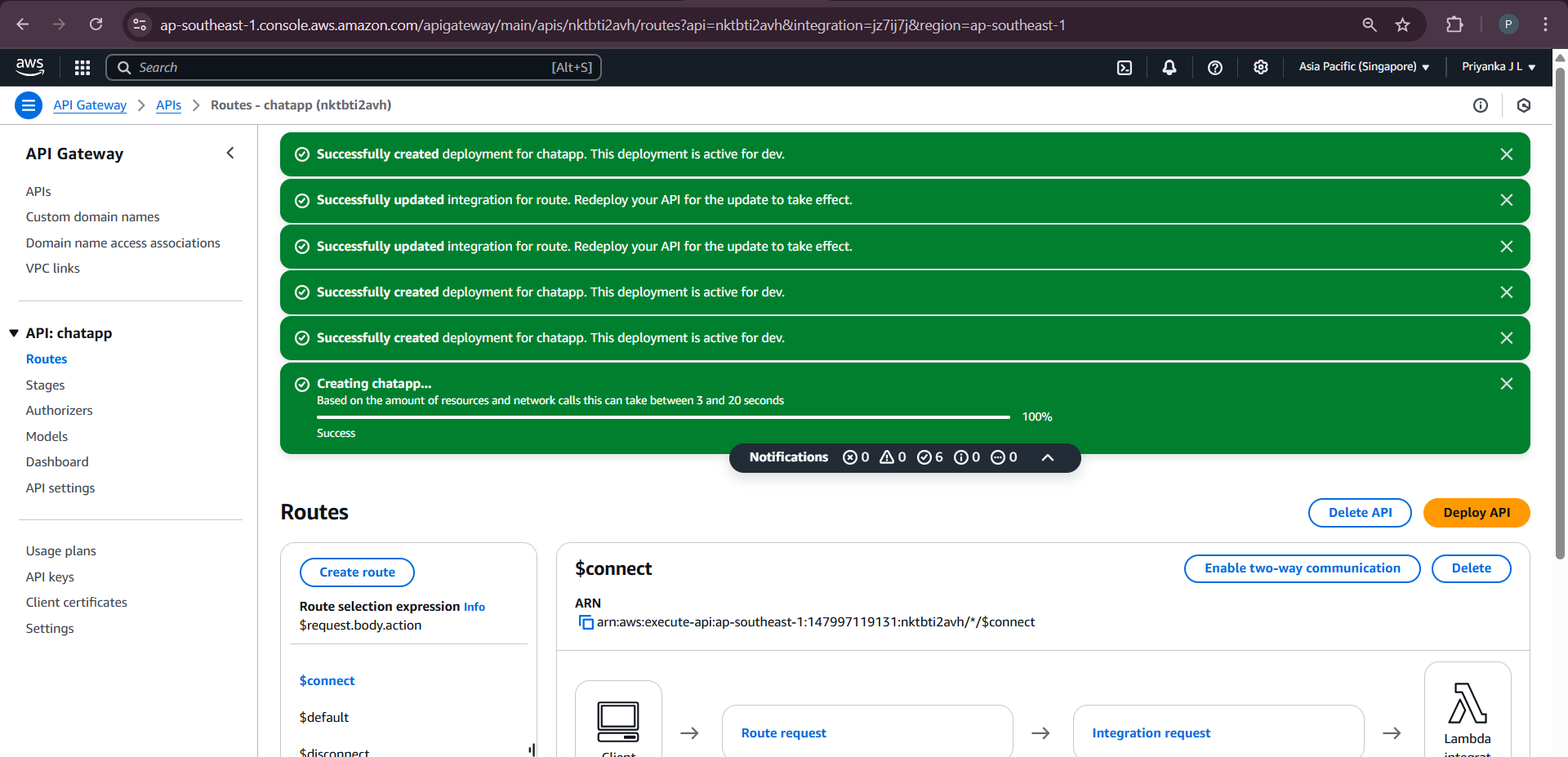Open the Route request box

(867, 732)
